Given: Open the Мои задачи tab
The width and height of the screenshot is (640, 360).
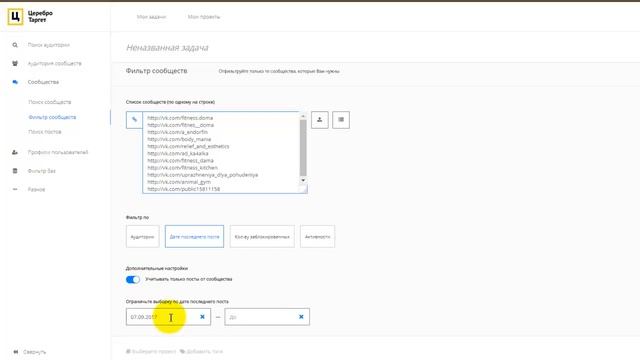Looking at the screenshot, I should coord(151,17).
